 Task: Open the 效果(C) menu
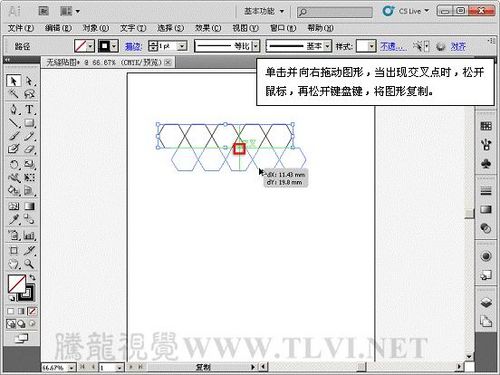pyautogui.click(x=208, y=28)
